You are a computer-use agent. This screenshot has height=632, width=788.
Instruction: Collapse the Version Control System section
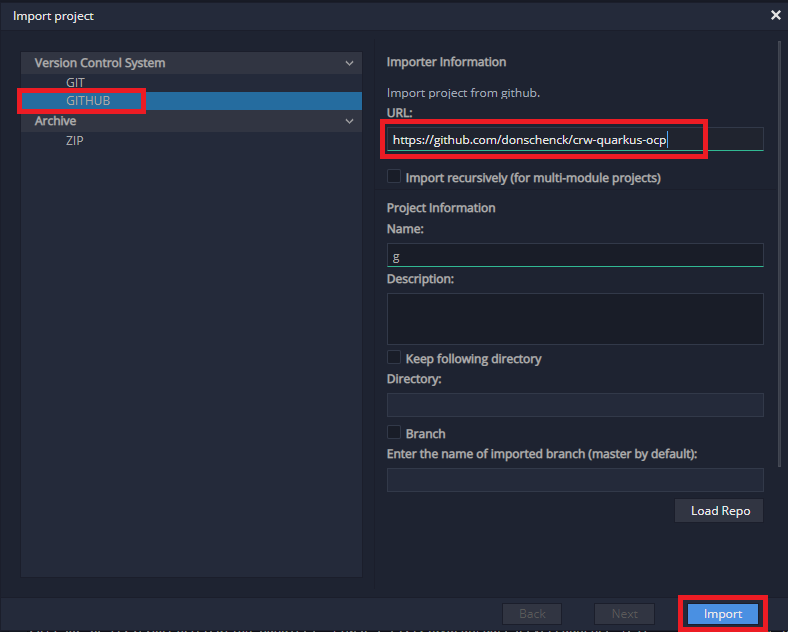coord(349,63)
